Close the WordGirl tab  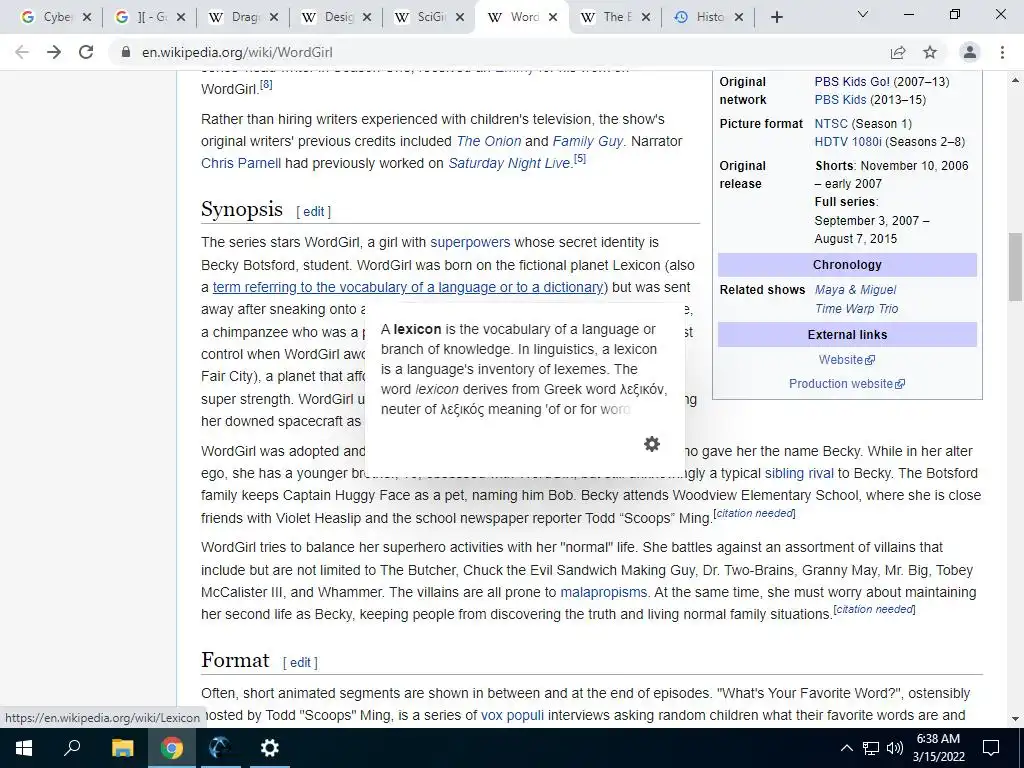click(x=552, y=18)
